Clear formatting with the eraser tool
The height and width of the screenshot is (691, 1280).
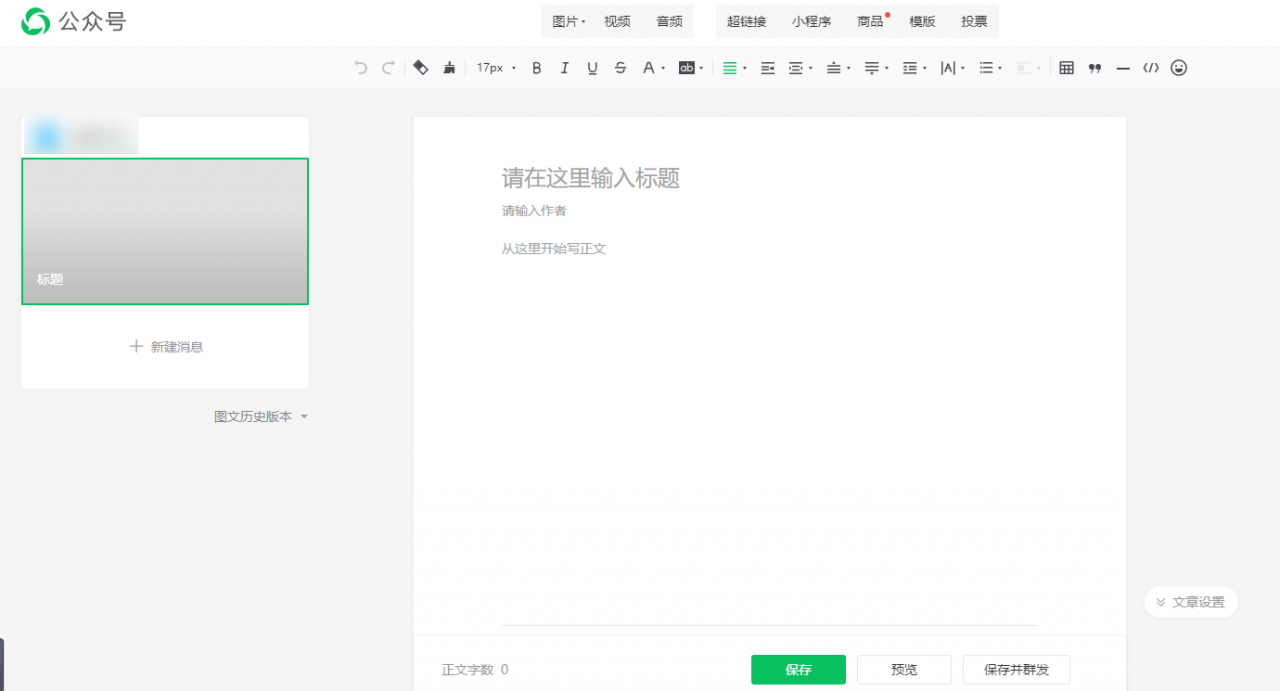click(x=420, y=67)
